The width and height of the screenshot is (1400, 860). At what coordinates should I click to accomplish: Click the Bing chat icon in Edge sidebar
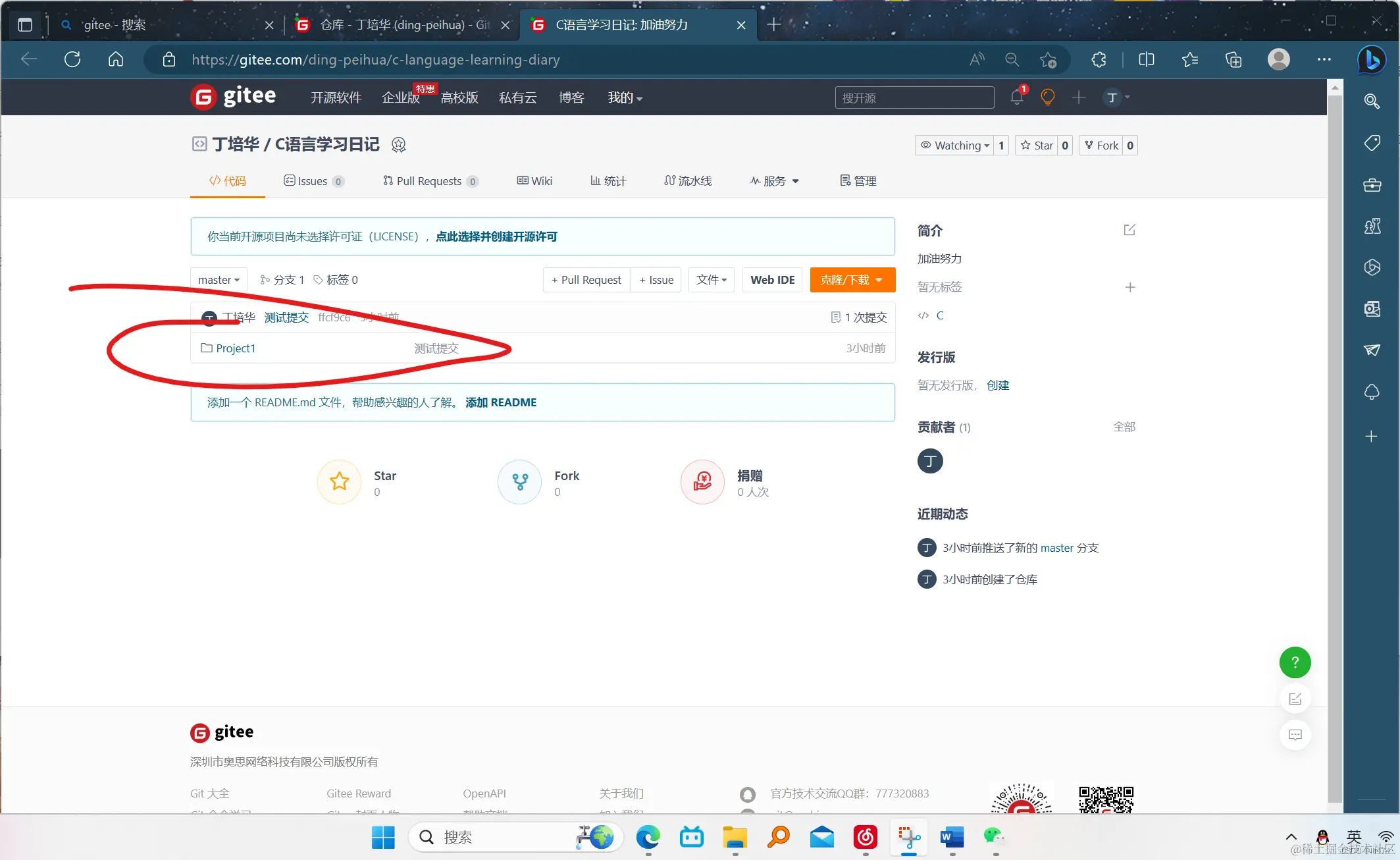pos(1372,60)
